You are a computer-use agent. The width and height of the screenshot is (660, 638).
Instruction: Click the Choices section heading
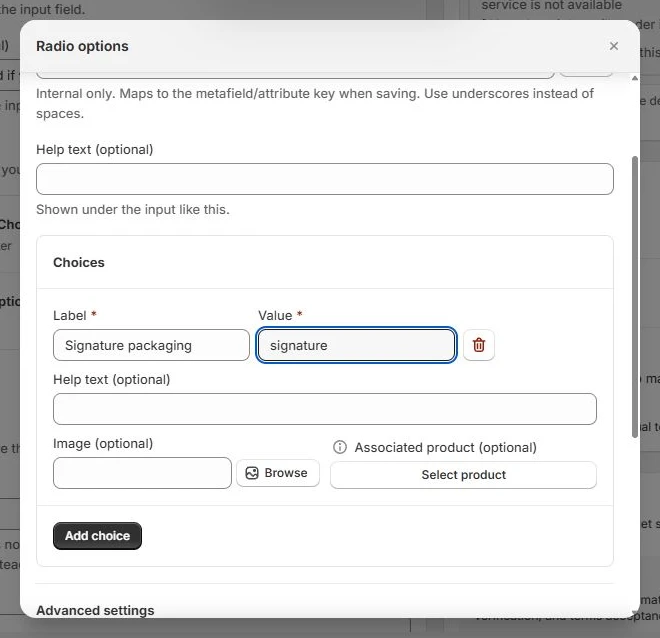pos(79,262)
